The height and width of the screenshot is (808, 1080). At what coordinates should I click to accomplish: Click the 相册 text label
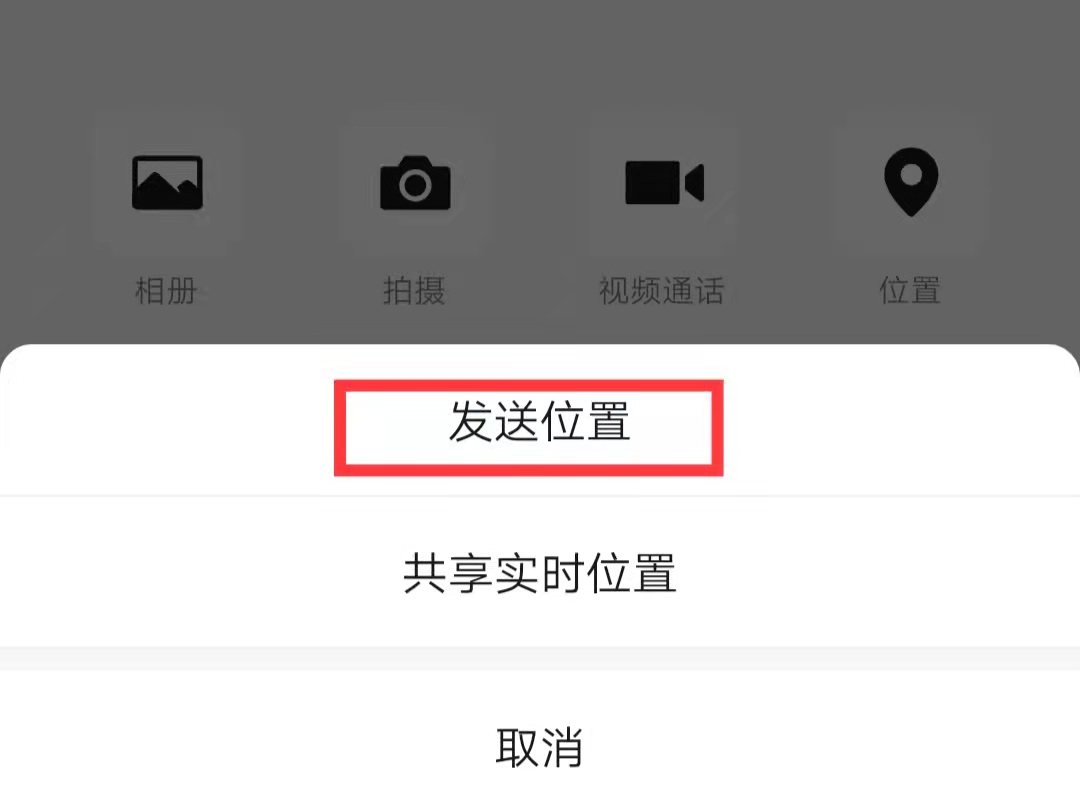click(166, 291)
